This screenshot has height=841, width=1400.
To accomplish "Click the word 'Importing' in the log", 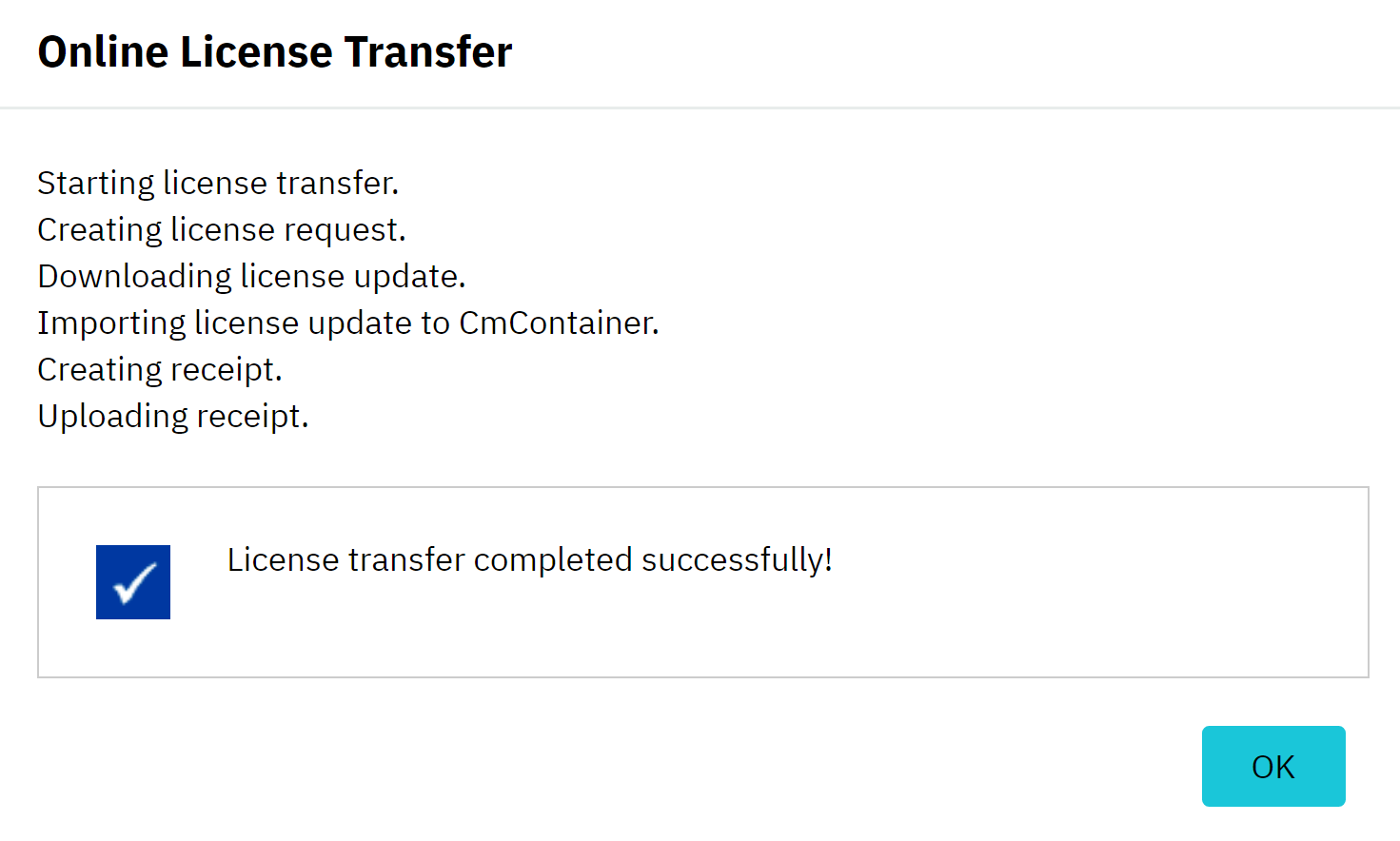I will coord(111,323).
